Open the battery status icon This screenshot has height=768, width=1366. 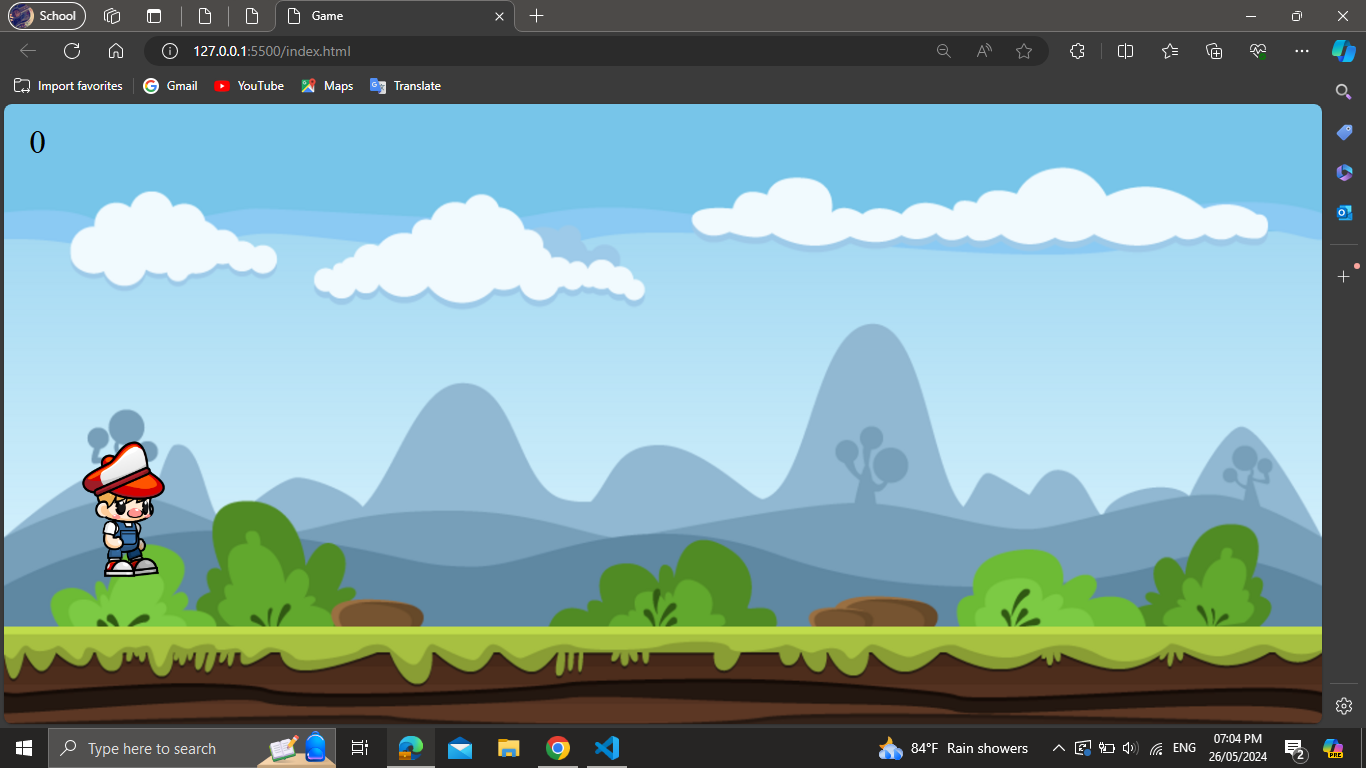point(1107,748)
